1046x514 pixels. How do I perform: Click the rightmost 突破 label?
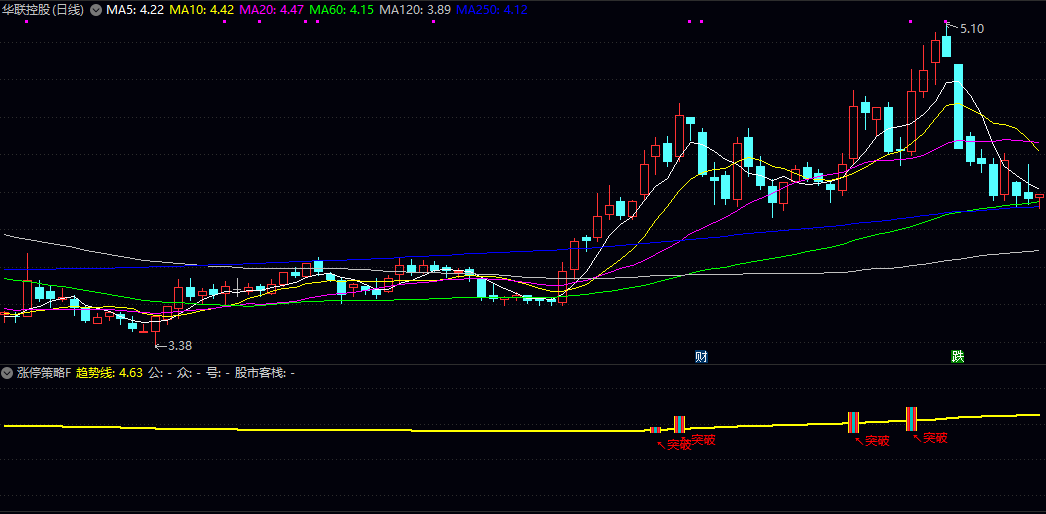935,438
